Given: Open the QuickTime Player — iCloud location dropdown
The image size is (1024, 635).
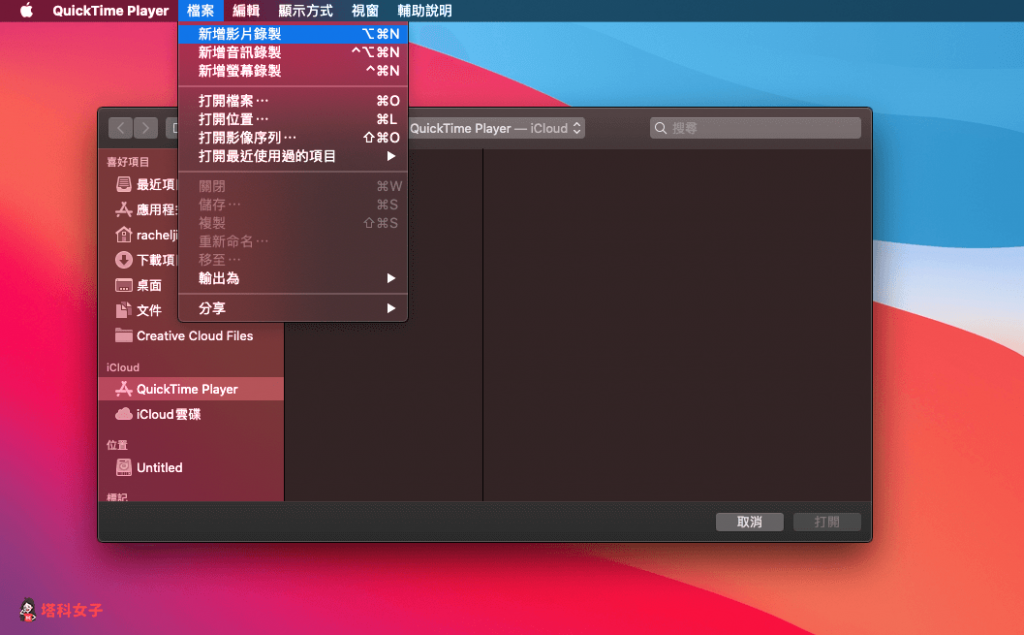Looking at the screenshot, I should (x=496, y=128).
